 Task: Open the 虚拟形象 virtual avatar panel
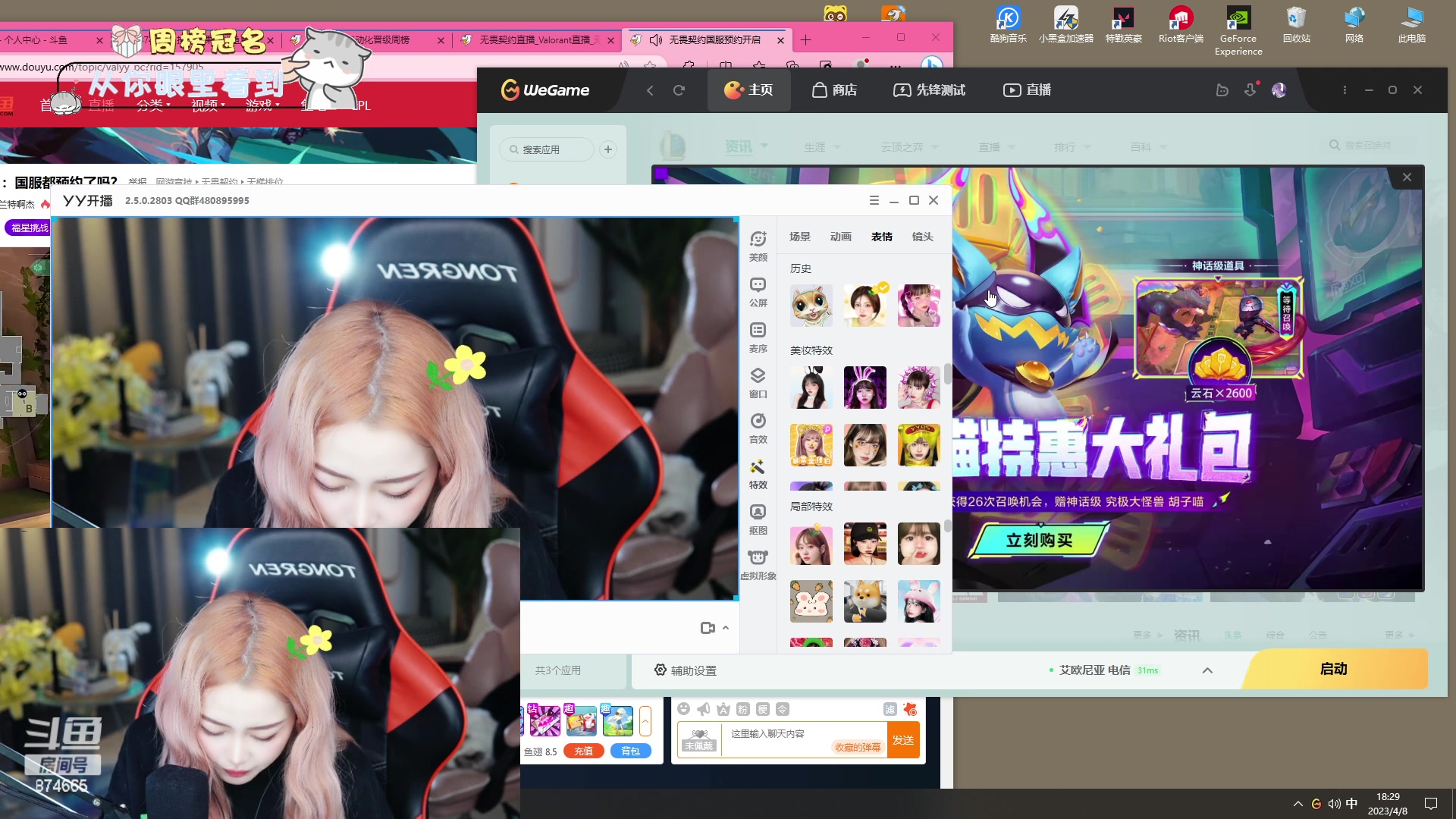758,565
